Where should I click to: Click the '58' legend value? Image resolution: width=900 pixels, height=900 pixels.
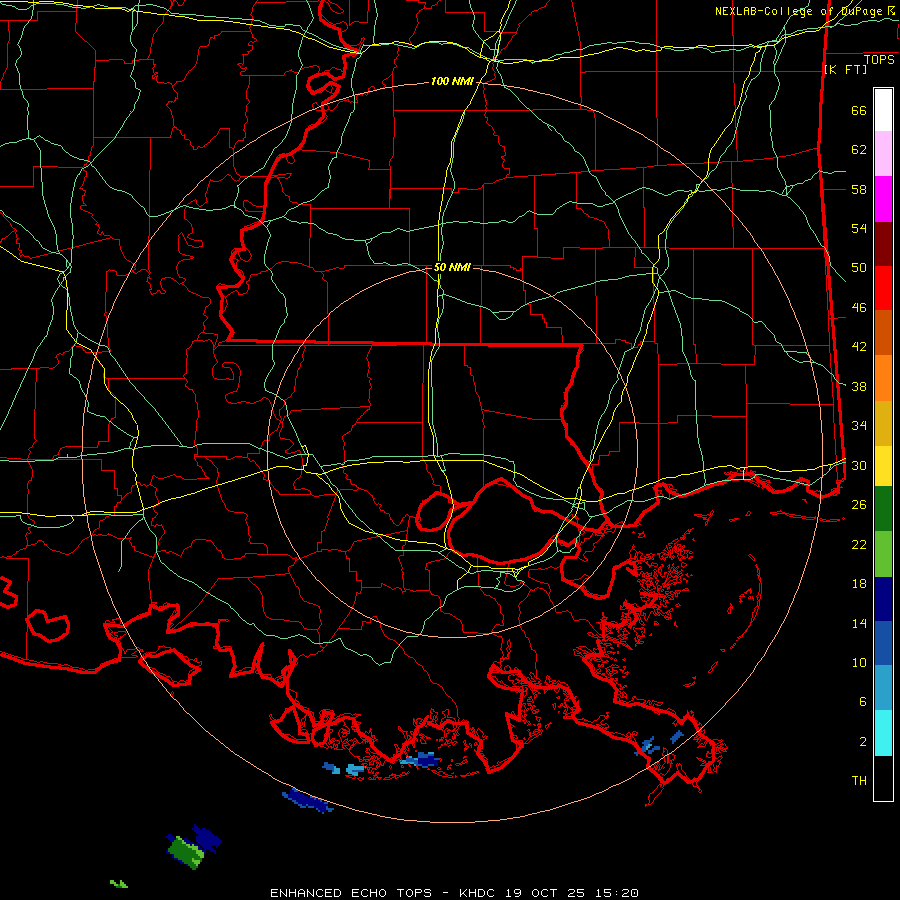click(859, 189)
